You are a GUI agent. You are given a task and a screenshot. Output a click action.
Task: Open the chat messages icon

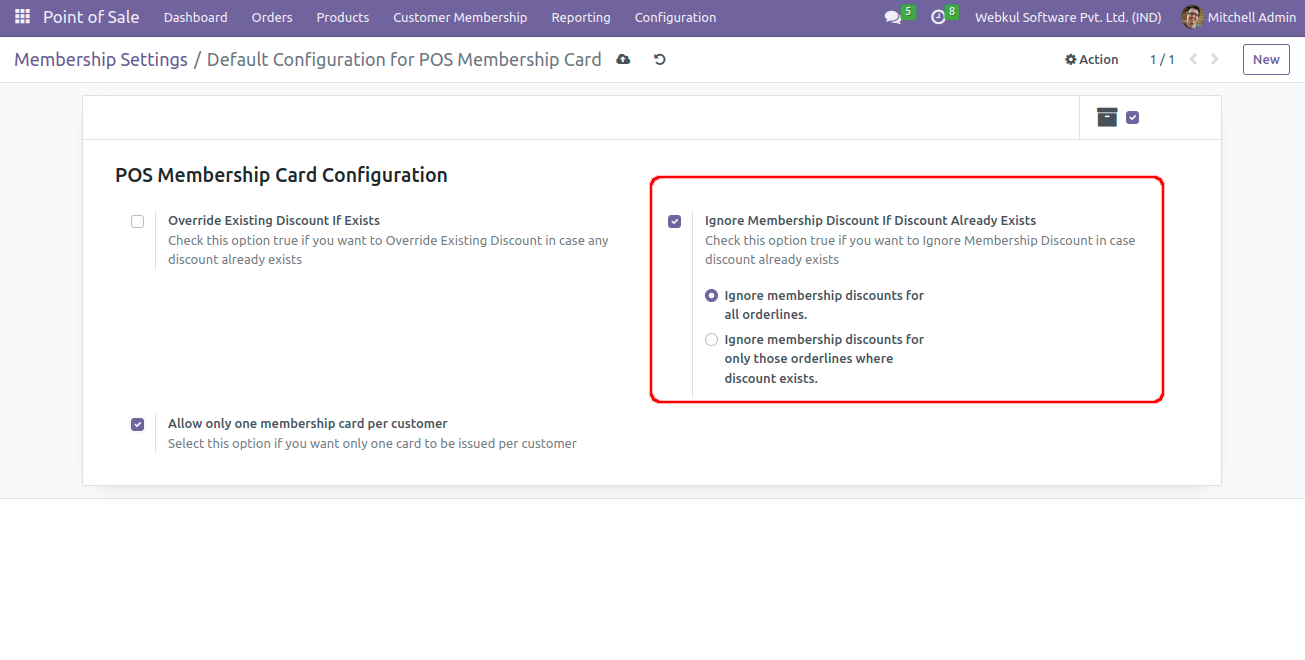(x=893, y=18)
